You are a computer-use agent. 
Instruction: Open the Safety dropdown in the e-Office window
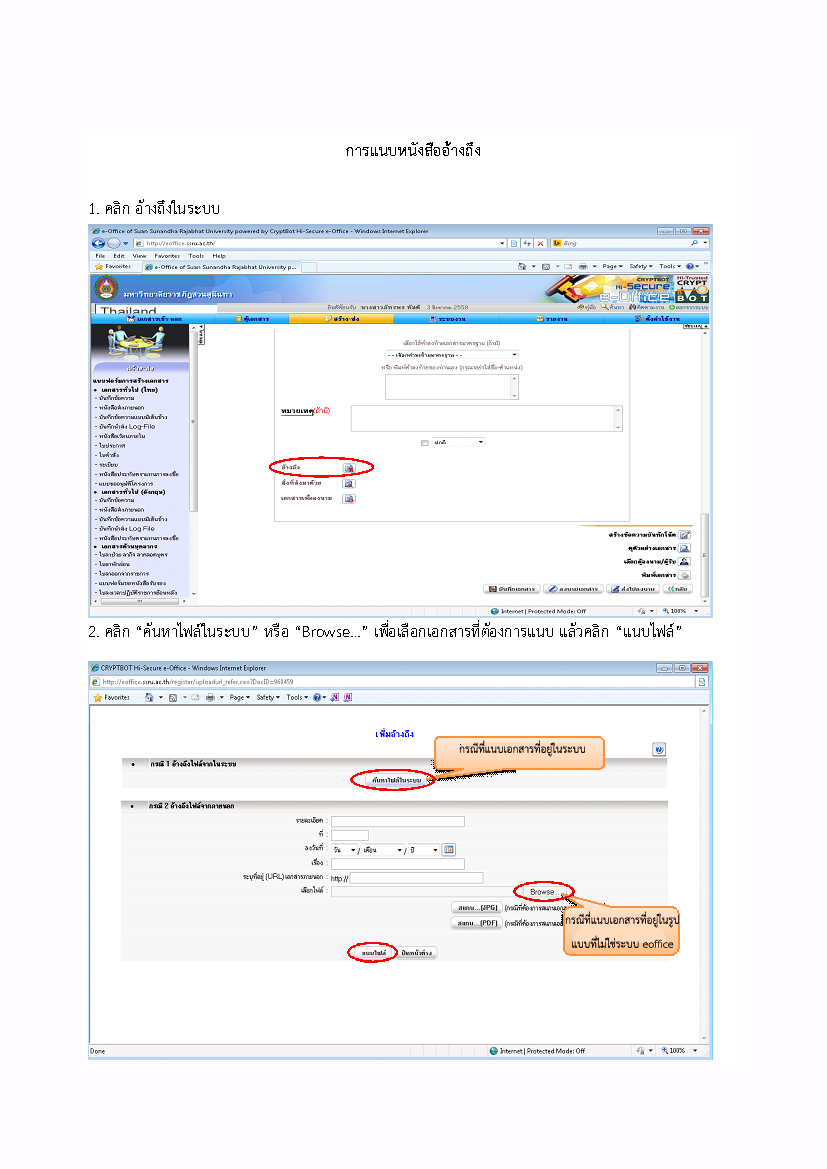641,266
